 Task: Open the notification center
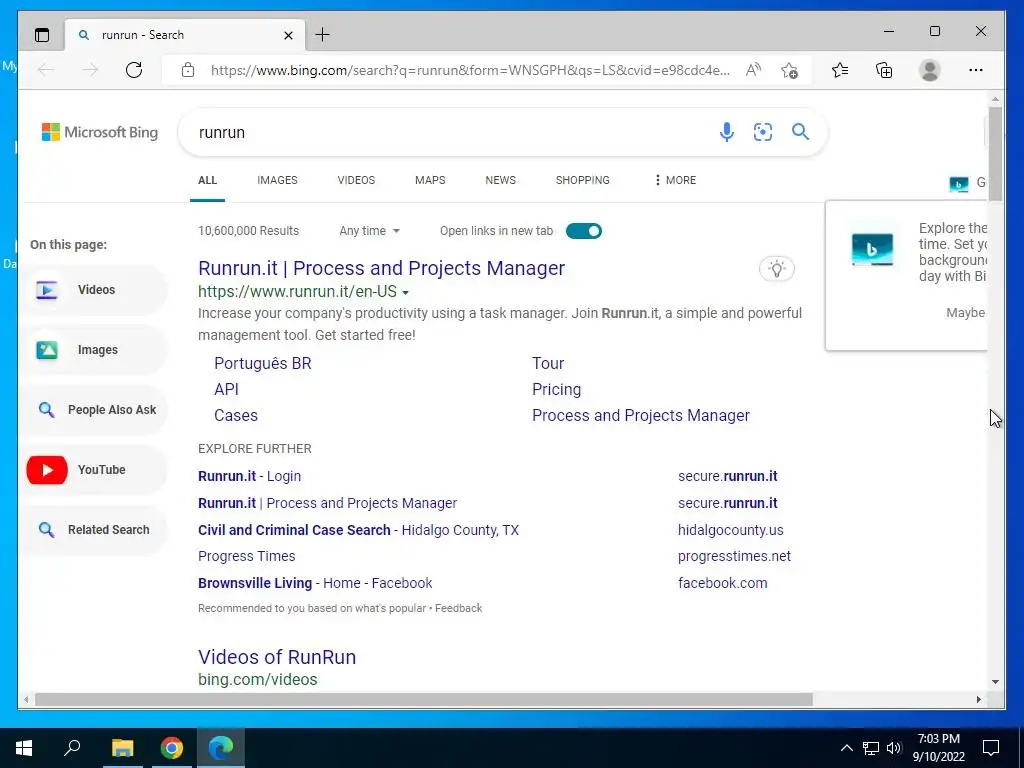tap(991, 748)
